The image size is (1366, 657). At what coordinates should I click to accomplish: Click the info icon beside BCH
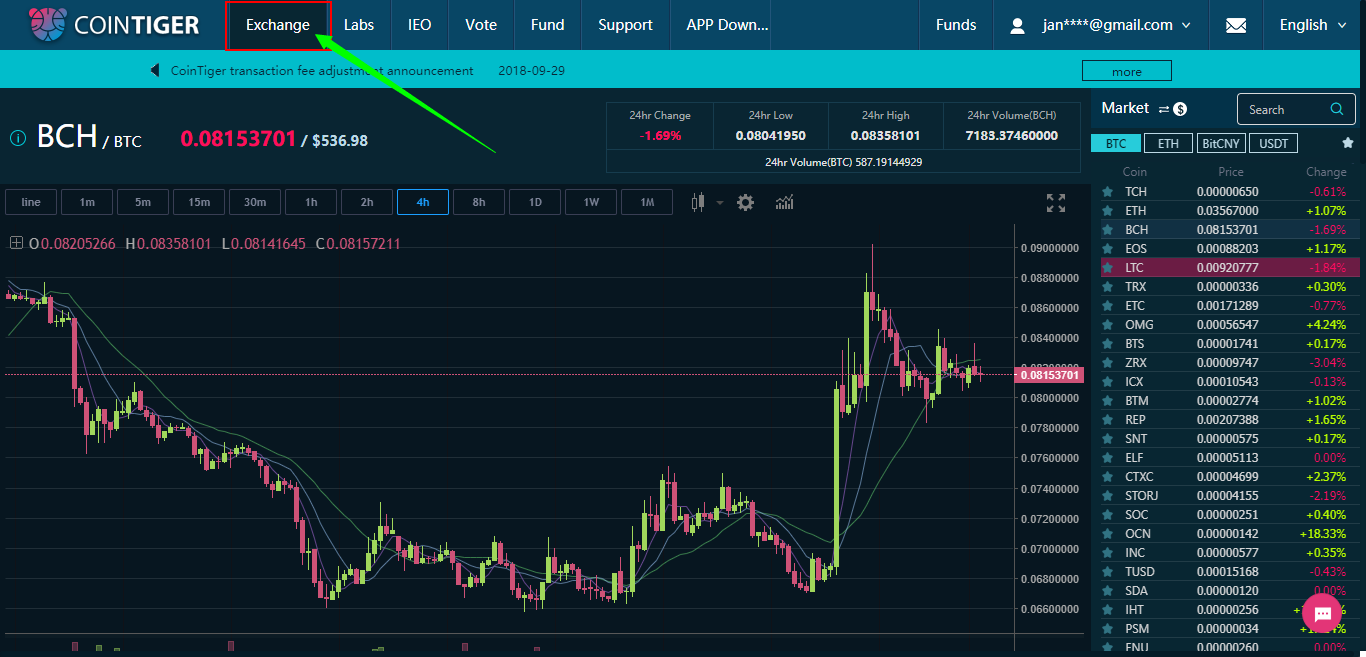pyautogui.click(x=17, y=138)
